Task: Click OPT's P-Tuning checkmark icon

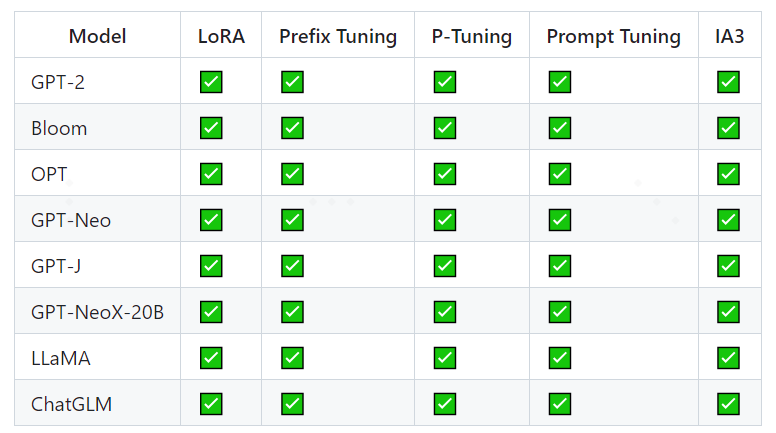Action: point(445,174)
